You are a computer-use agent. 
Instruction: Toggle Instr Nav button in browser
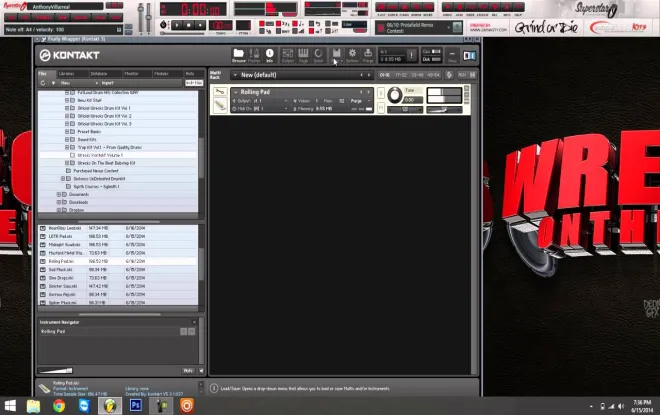[x=194, y=83]
